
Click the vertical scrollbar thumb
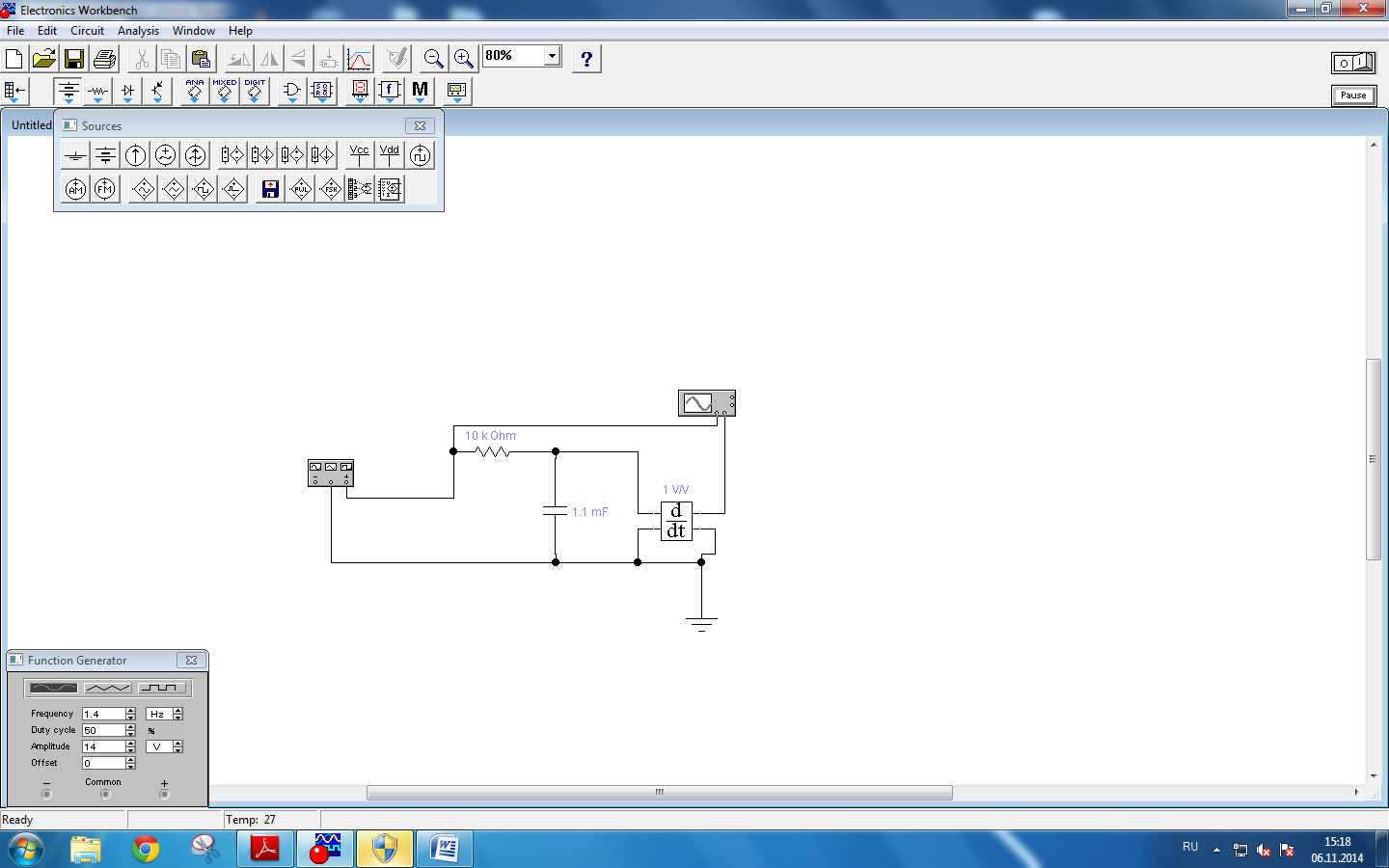coord(1374,459)
